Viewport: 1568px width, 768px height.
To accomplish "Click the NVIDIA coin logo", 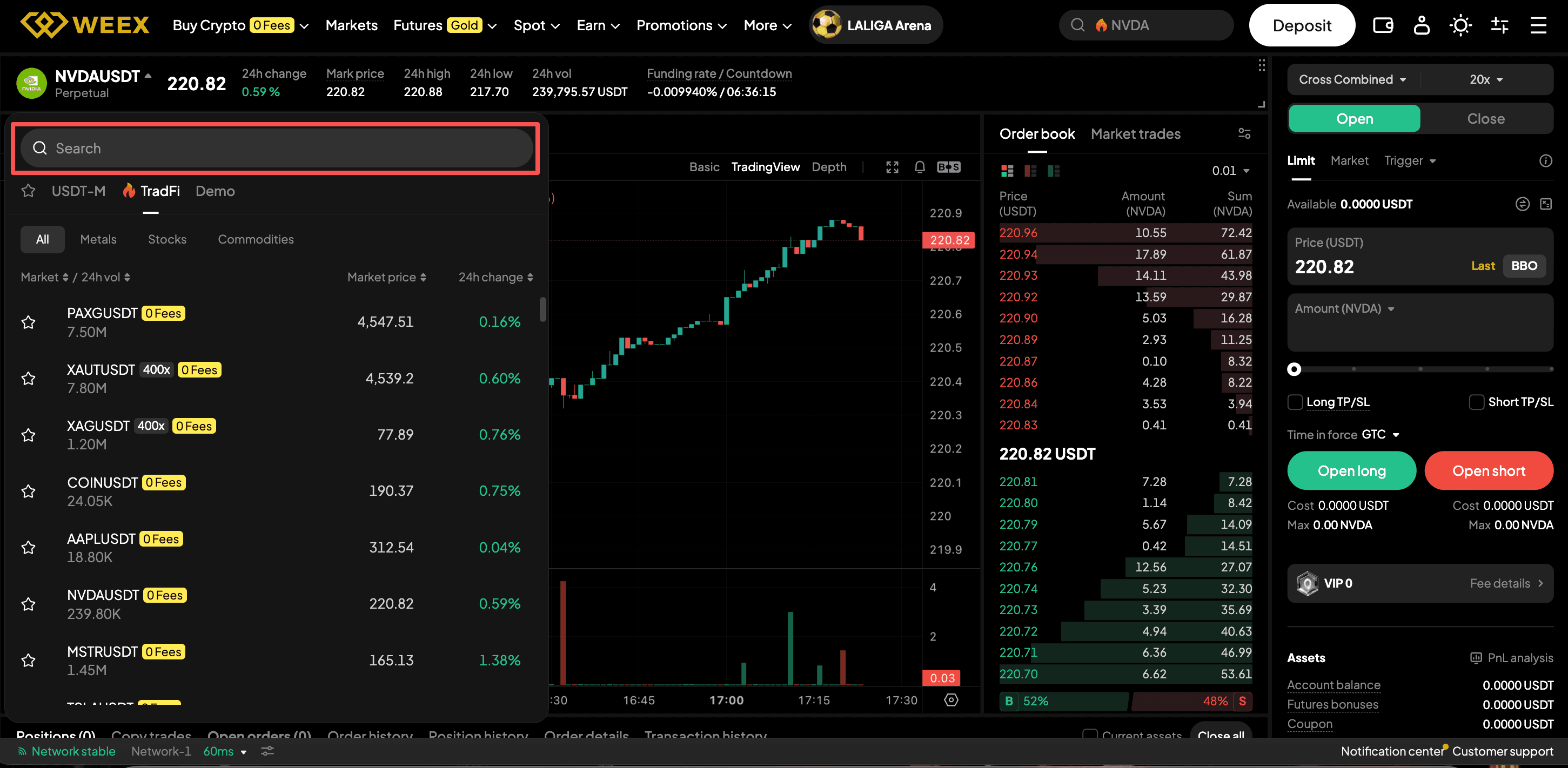I will coord(31,83).
